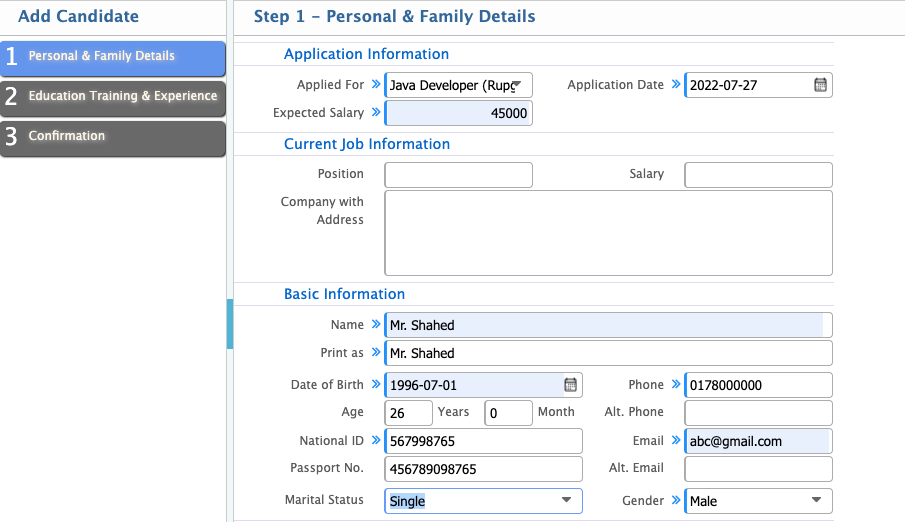This screenshot has height=522, width=905.
Task: Open the Application Date calendar picker icon
Action: coord(820,85)
